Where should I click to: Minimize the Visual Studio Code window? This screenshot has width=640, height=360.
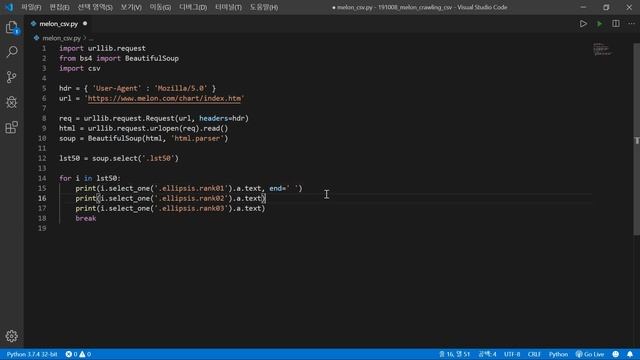[x=583, y=7]
